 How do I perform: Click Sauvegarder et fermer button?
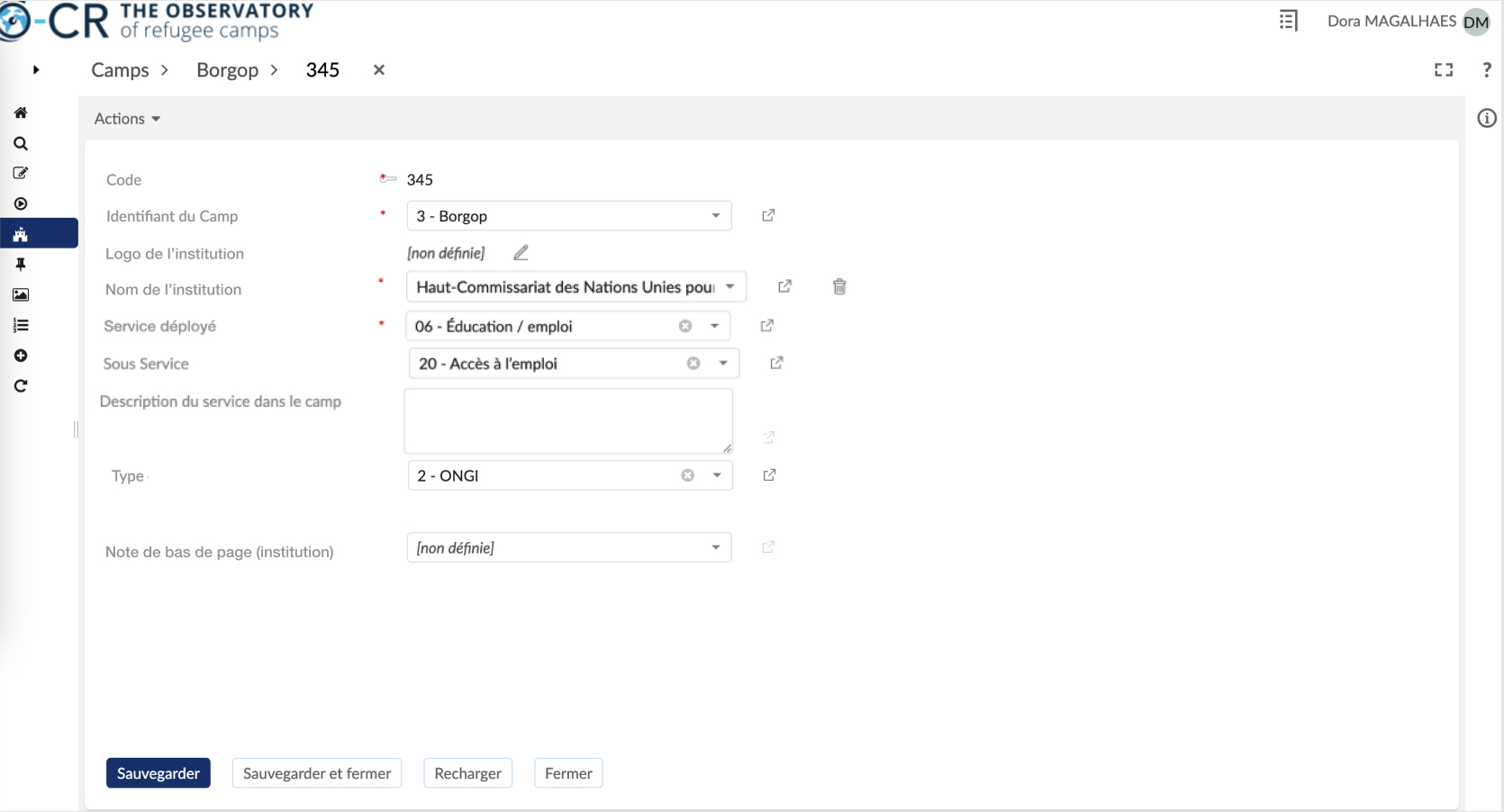click(x=317, y=773)
